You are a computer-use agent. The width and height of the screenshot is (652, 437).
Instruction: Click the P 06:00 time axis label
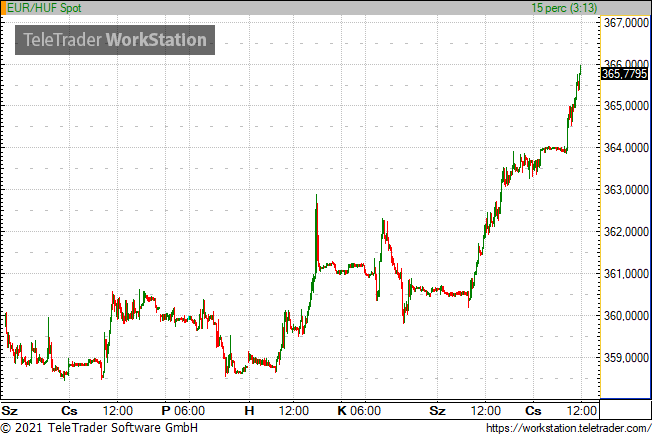pos(183,411)
